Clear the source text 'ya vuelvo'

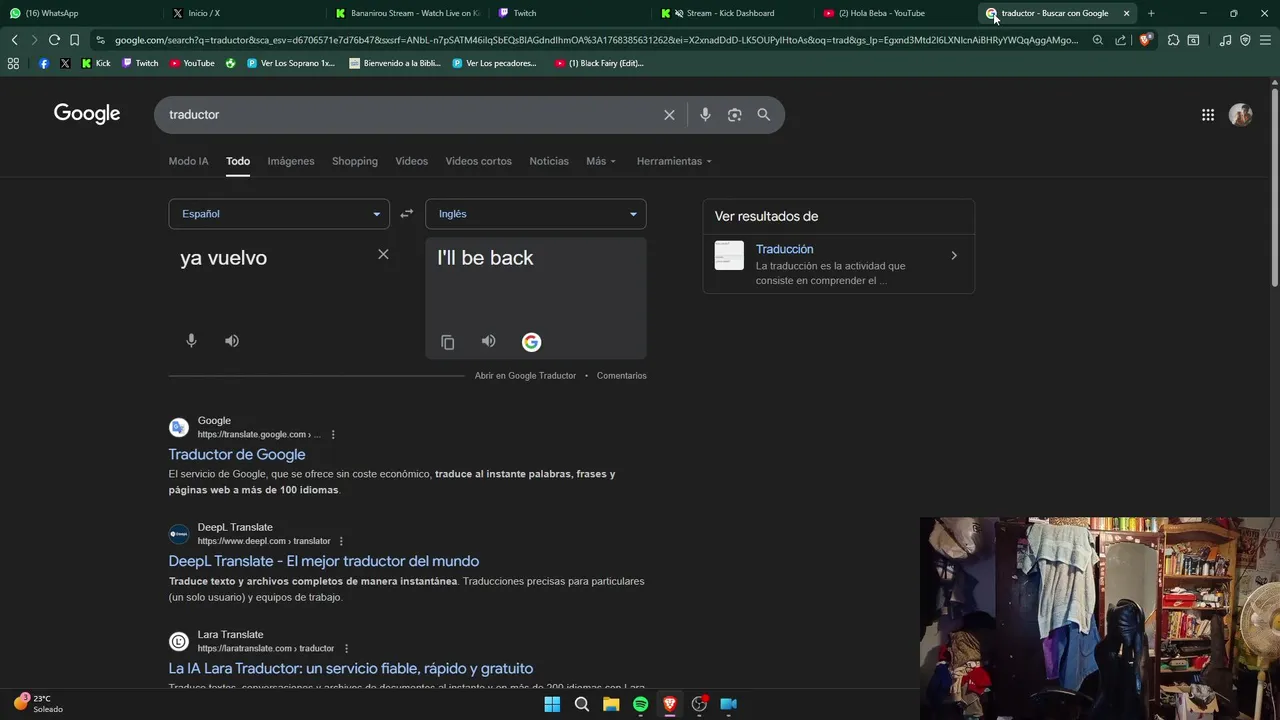[x=383, y=254]
